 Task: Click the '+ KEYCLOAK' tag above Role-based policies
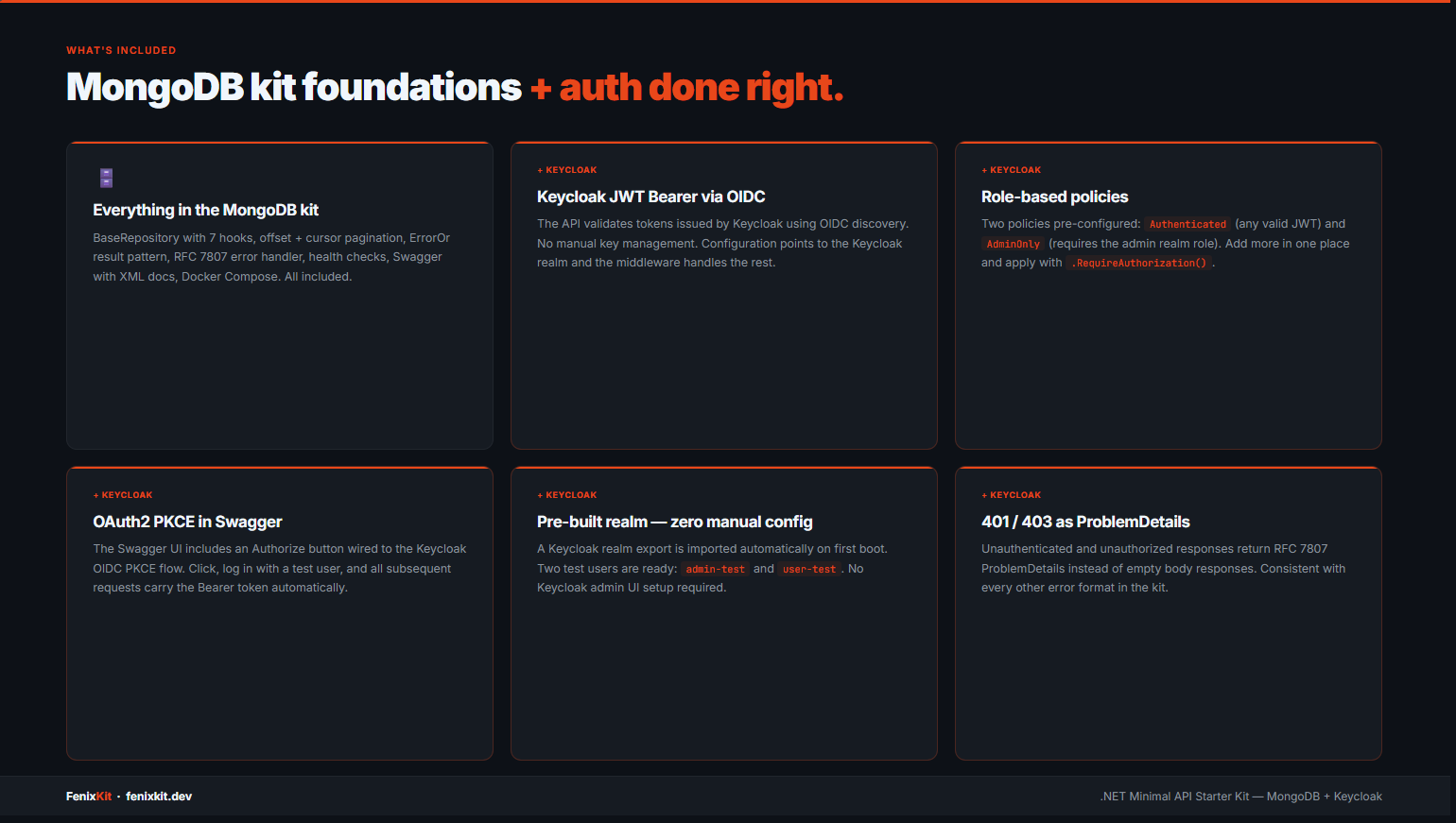click(x=1012, y=170)
